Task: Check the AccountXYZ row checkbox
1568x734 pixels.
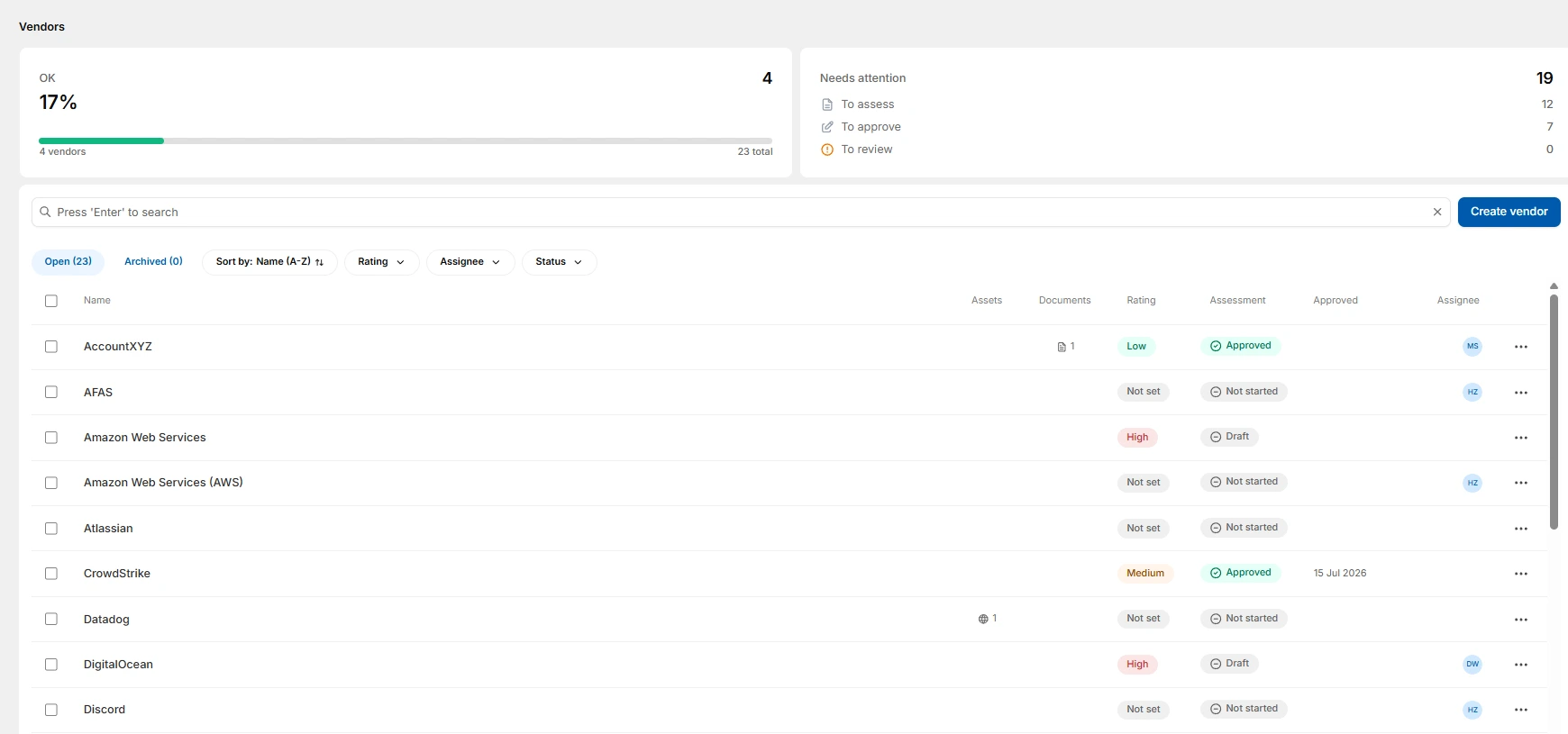Action: click(51, 347)
